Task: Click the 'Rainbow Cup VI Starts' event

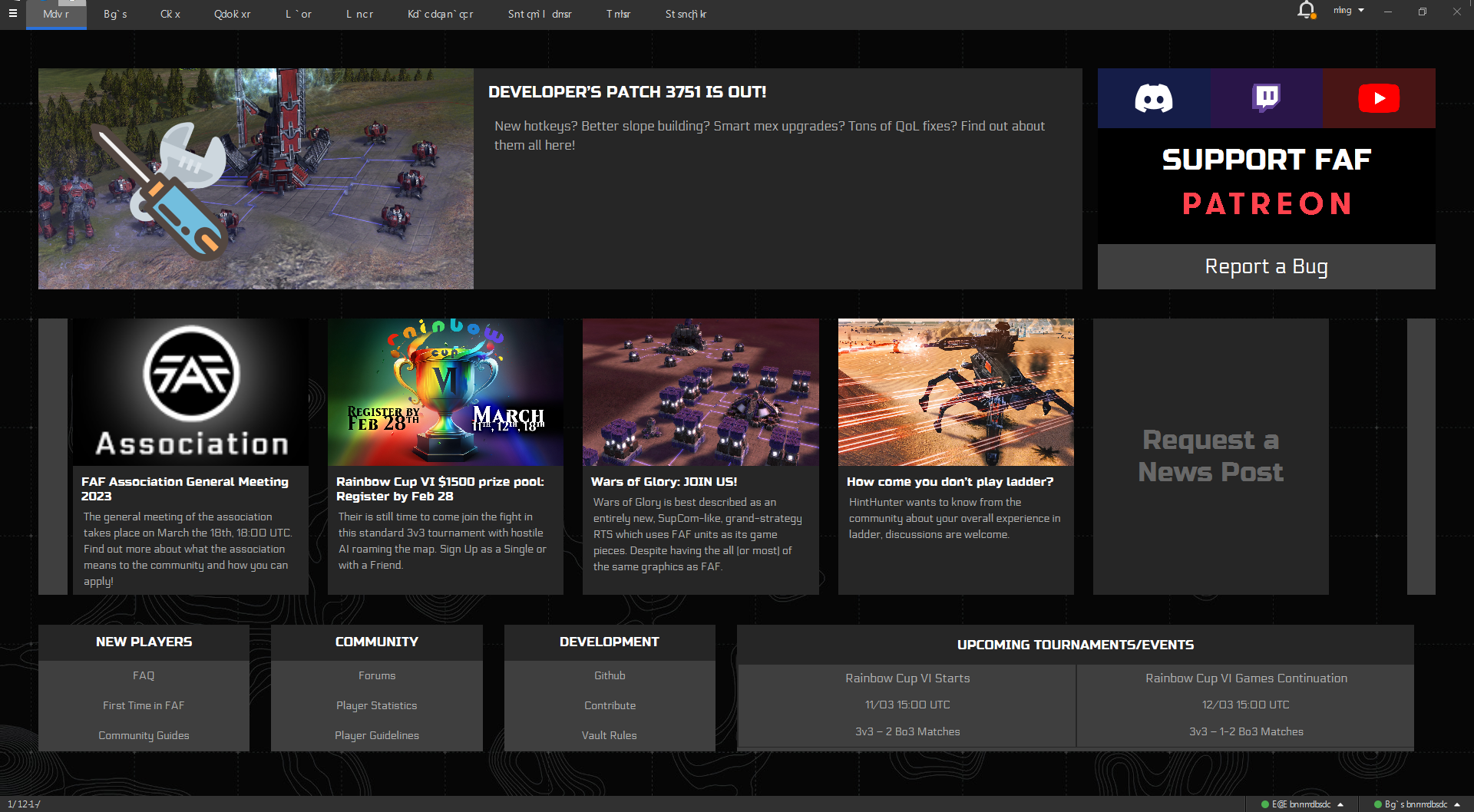Action: coord(907,678)
